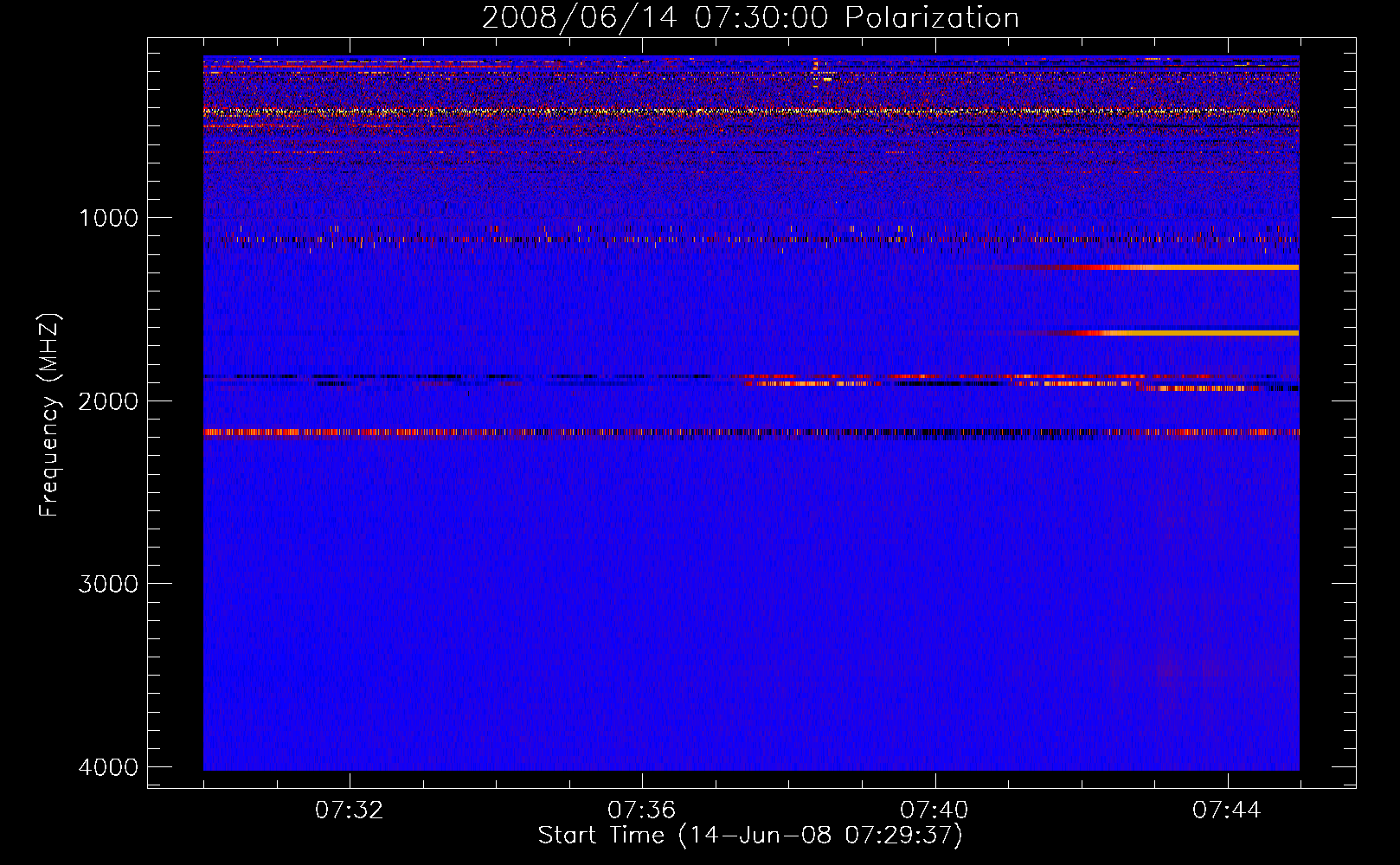Click the 3000 frequency tick label
1400x865 pixels.
108,584
